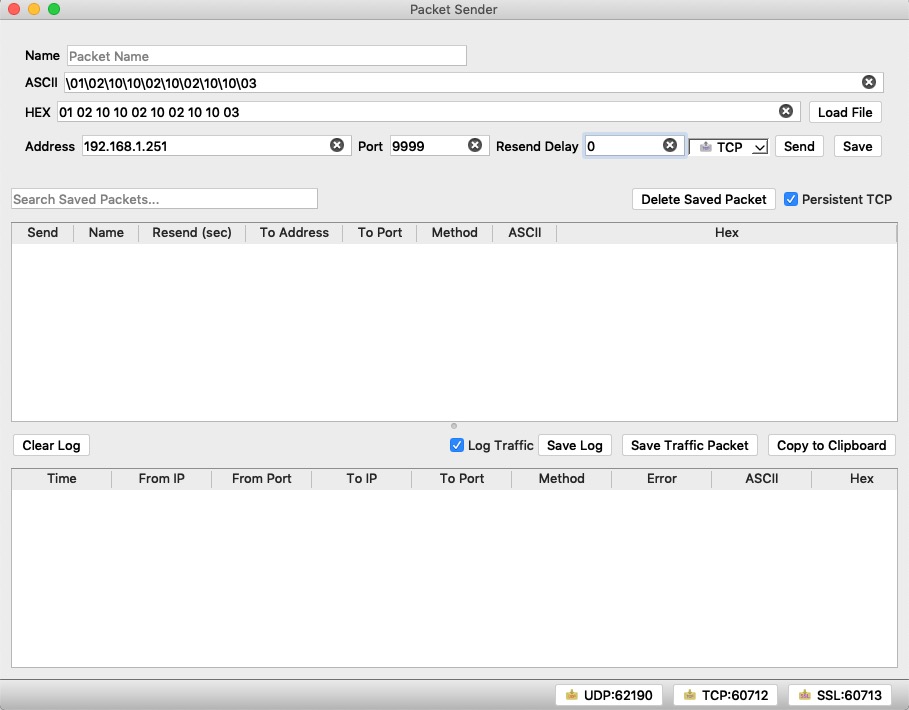Viewport: 909px width, 710px height.
Task: Click the splitter handle between the tables
Action: 454,426
